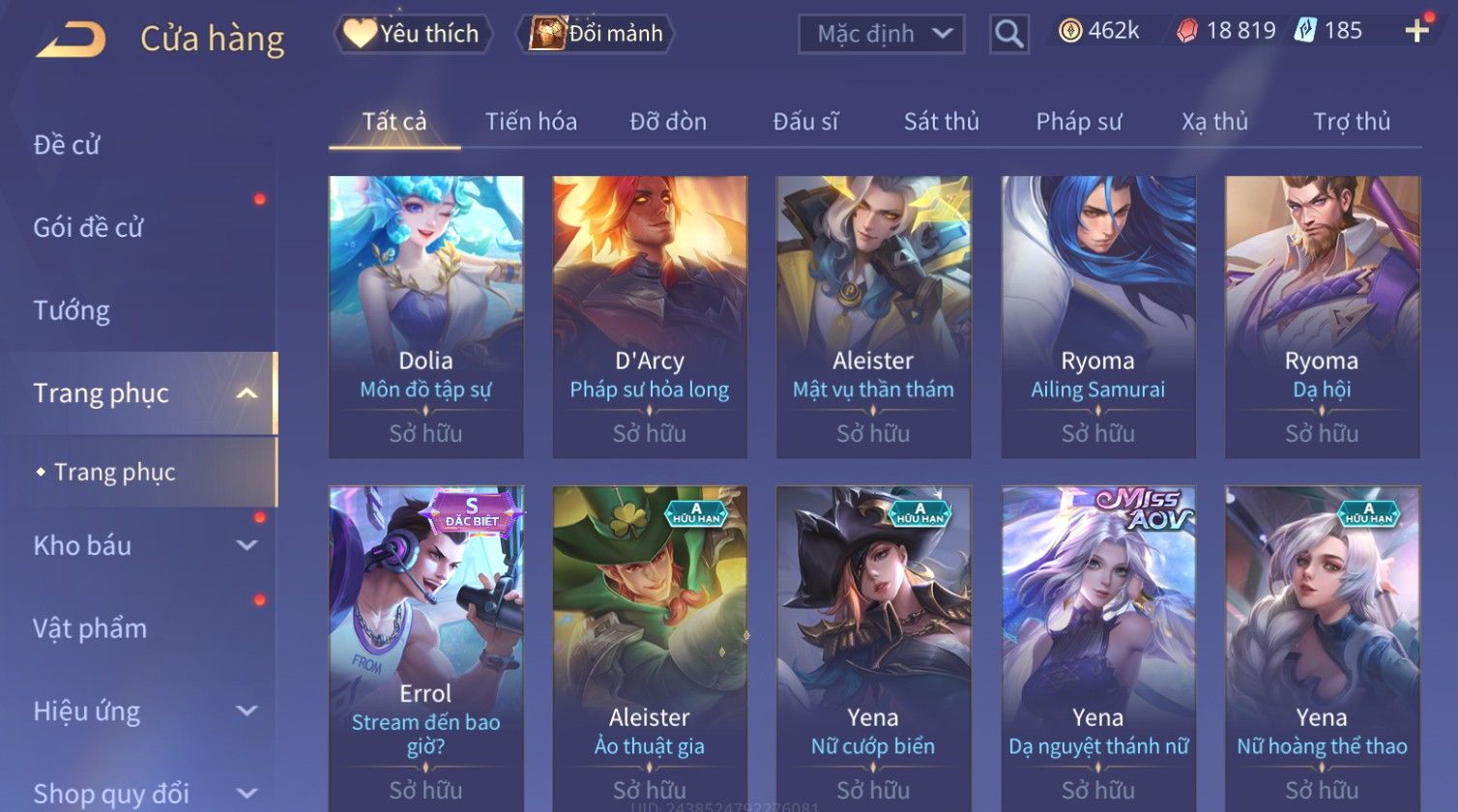Viewport: 1458px width, 812px height.
Task: Select Errol Stream đến bao giờ skin
Action: 426,648
